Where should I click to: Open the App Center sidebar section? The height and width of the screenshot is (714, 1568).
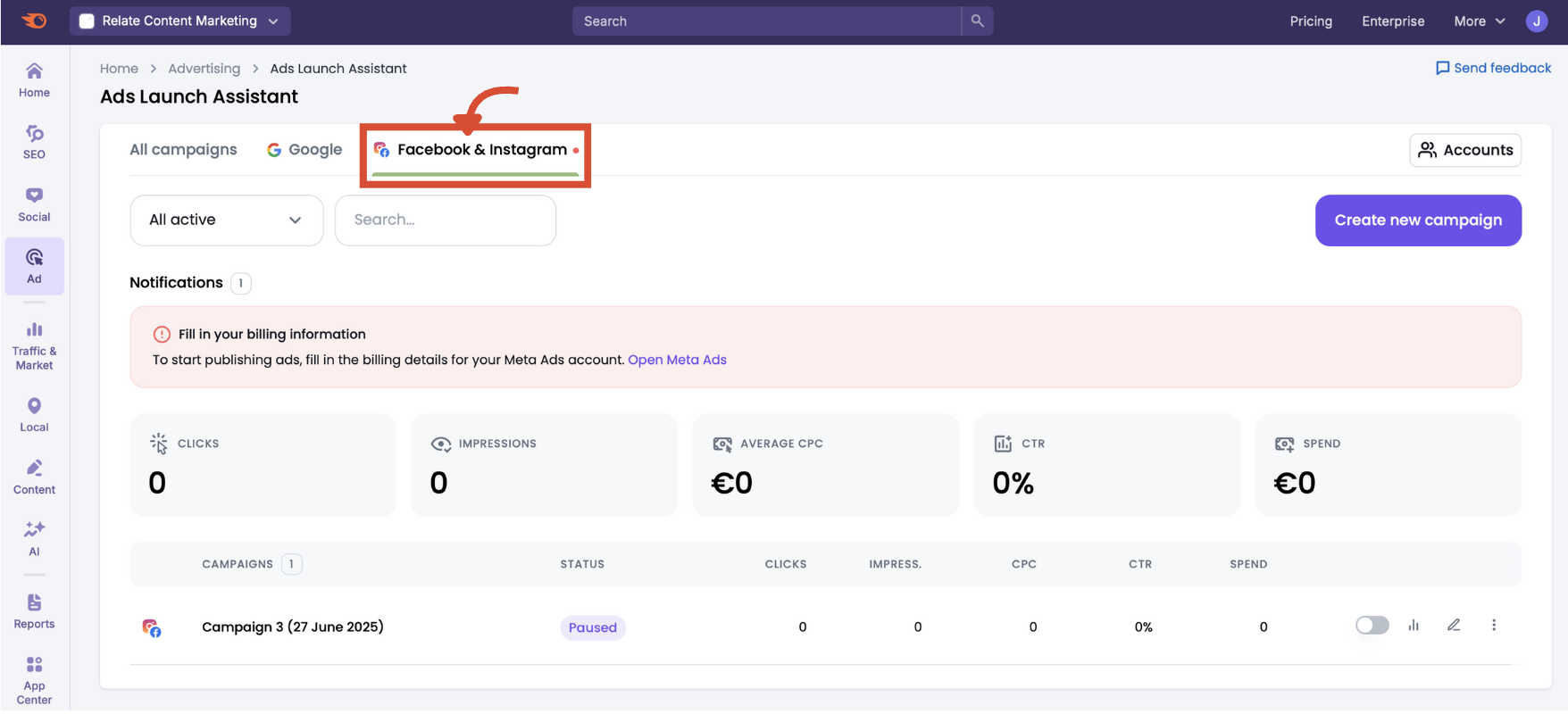coord(34,680)
